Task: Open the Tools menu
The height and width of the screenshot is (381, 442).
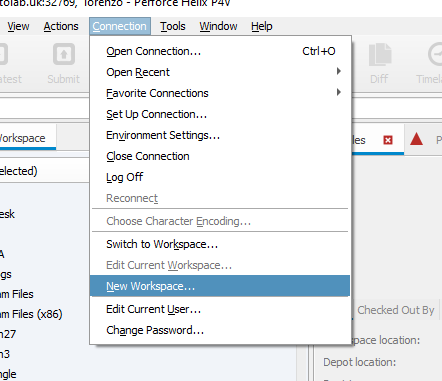Action: click(173, 26)
